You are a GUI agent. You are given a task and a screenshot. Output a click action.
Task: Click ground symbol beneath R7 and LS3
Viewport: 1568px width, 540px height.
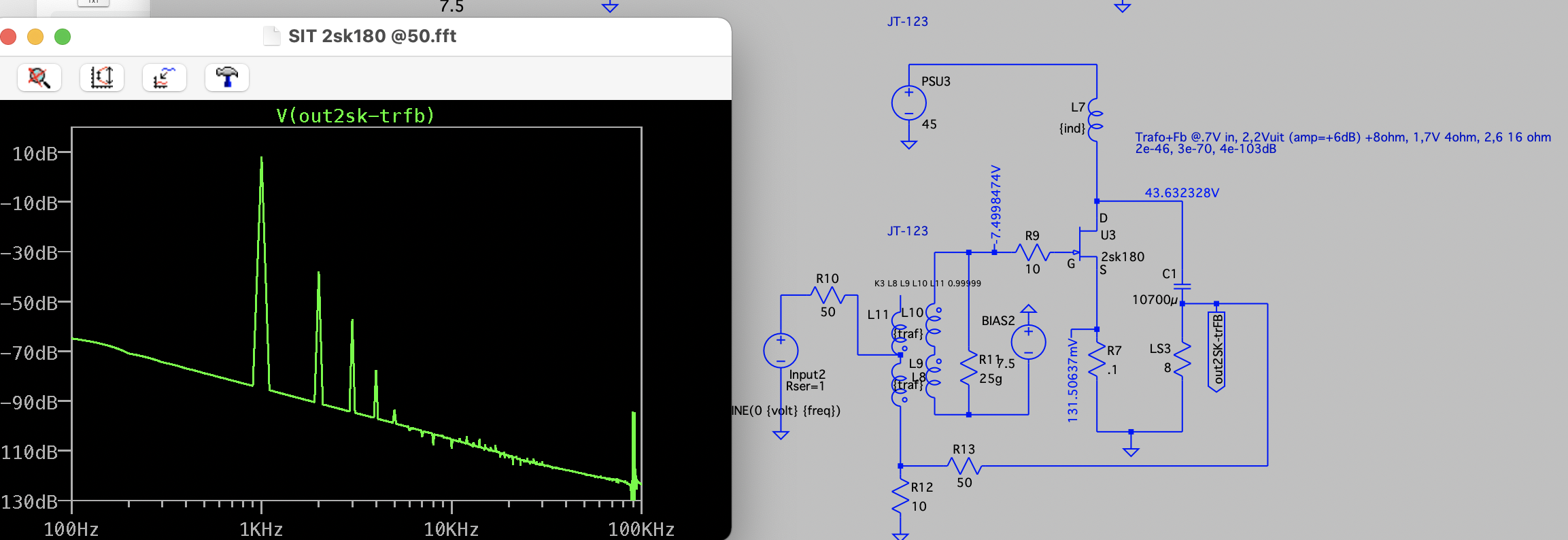[1131, 452]
